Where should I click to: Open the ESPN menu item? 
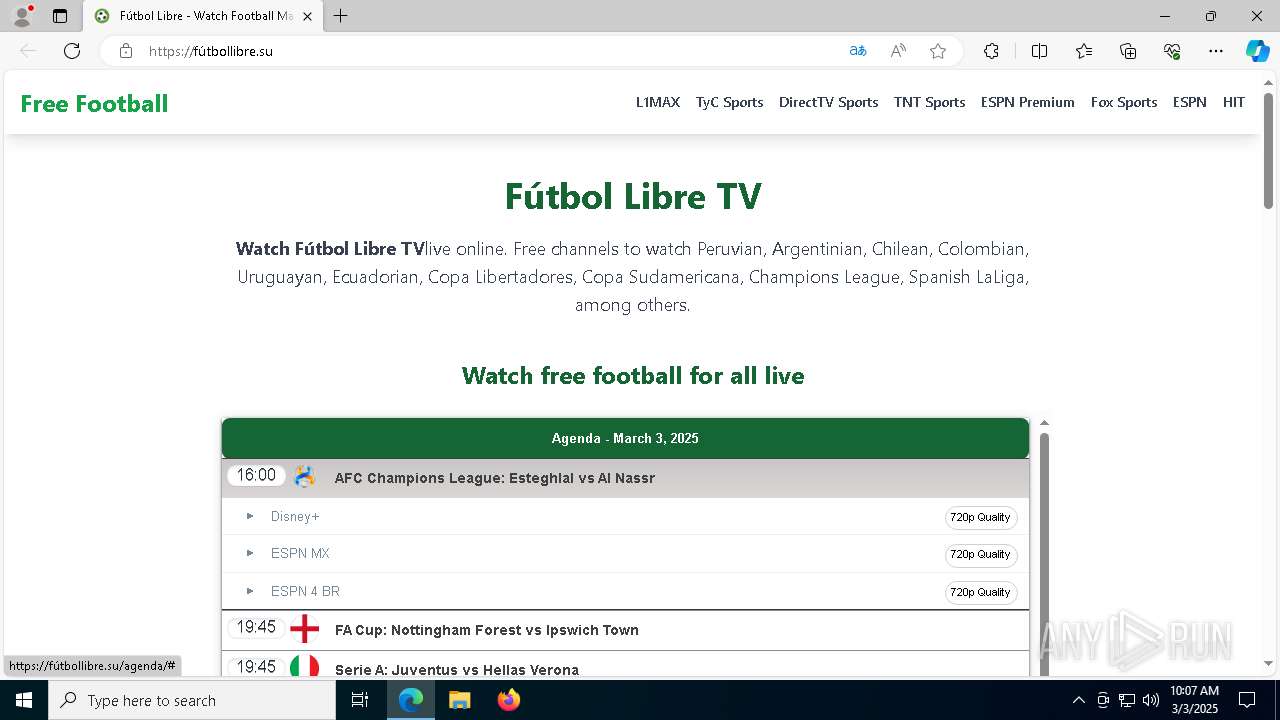[x=1190, y=102]
